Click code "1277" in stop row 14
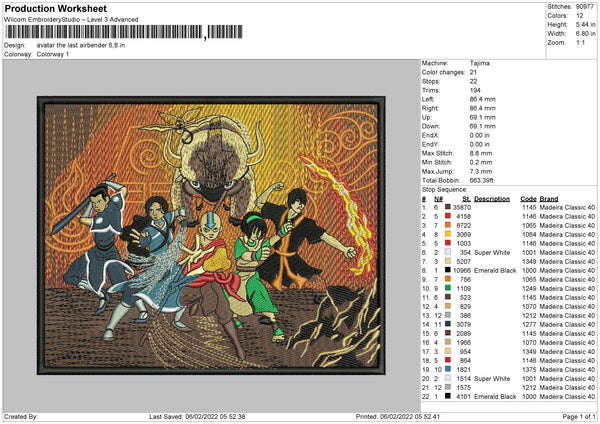 point(529,324)
